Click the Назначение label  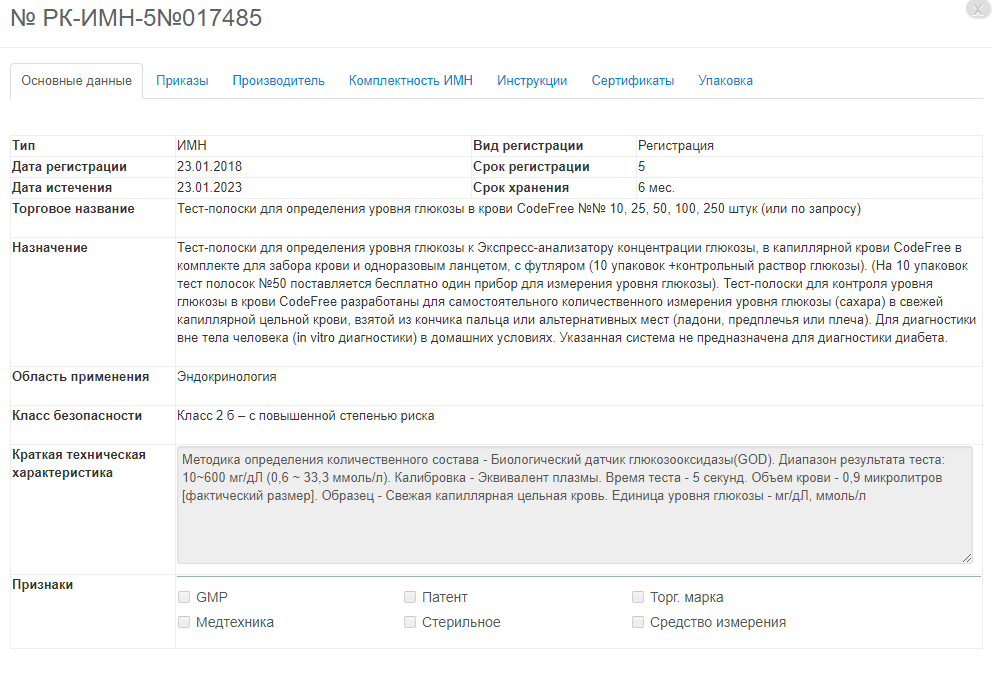coord(50,248)
